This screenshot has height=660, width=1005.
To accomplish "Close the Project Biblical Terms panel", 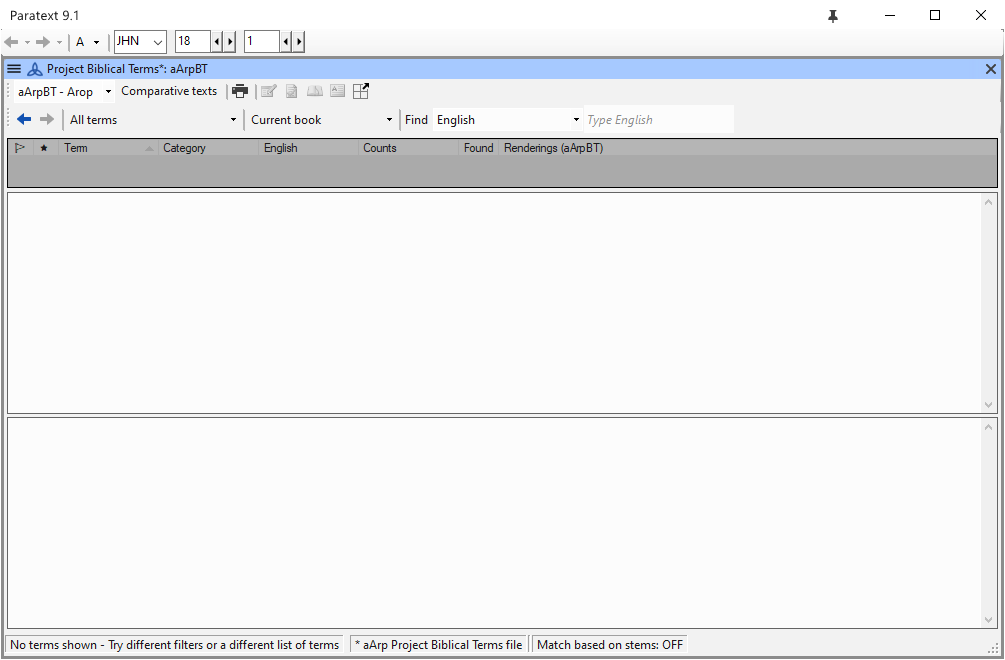I will point(991,69).
